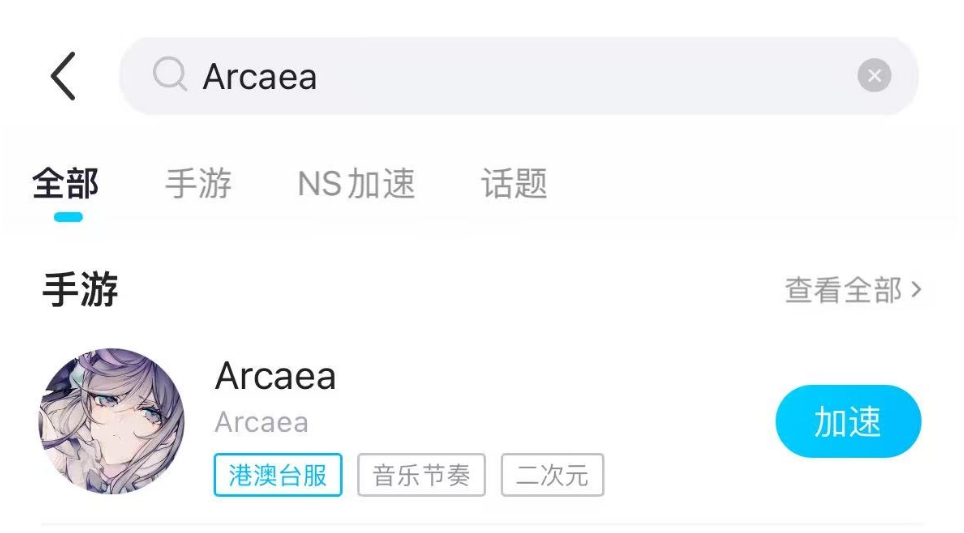Open the Arcaea game avatar image
Screen dimensions: 964x533
(111, 421)
